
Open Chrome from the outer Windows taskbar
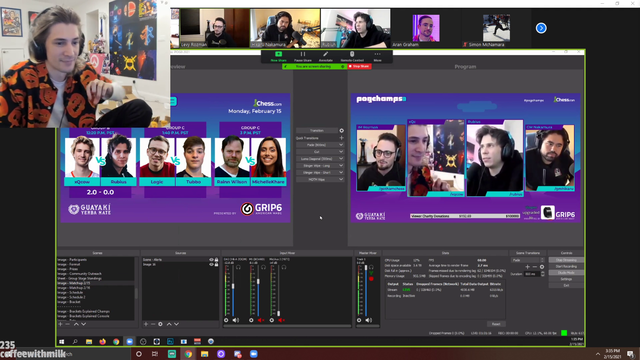click(188, 354)
